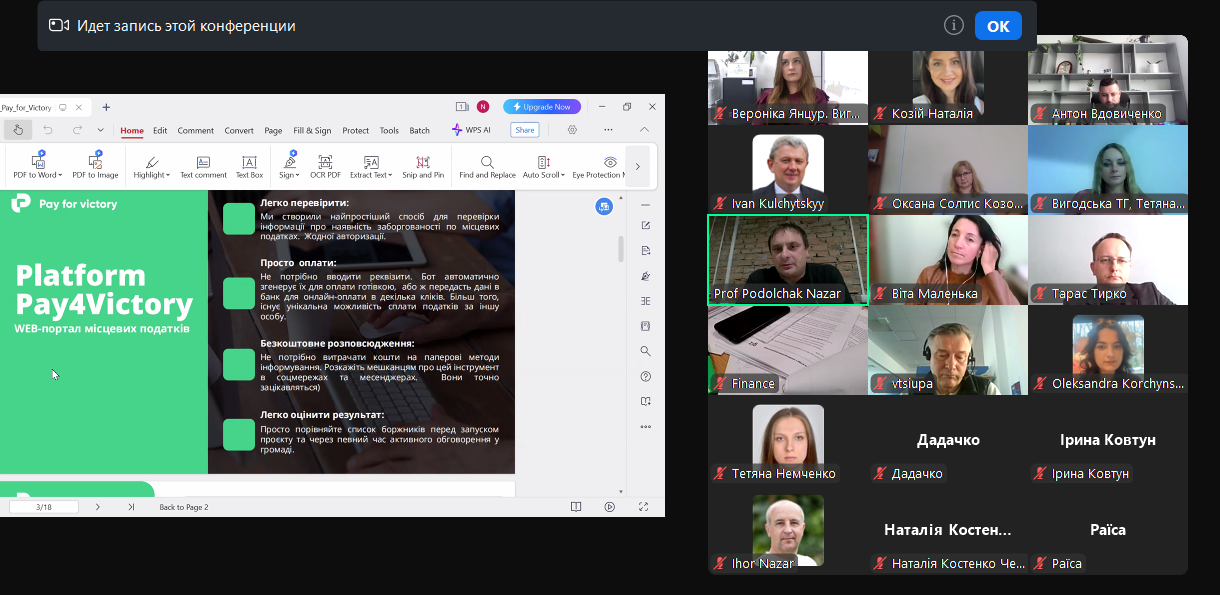Open a new document tab plus
This screenshot has width=1220, height=595.
[106, 107]
